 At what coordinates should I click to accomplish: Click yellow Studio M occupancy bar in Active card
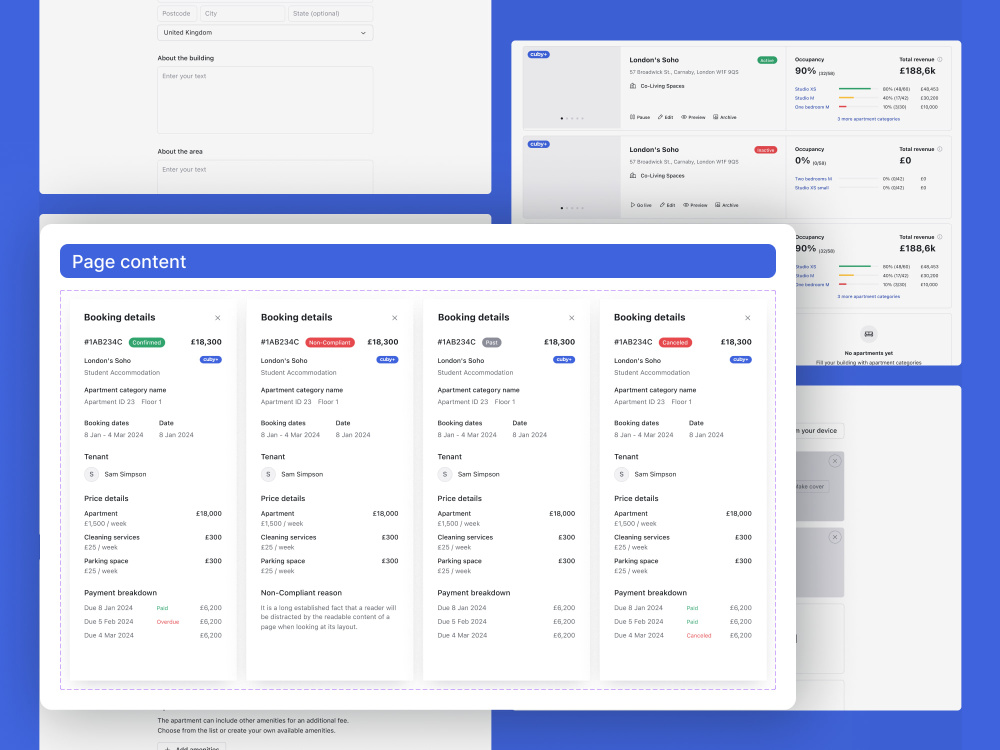(846, 98)
